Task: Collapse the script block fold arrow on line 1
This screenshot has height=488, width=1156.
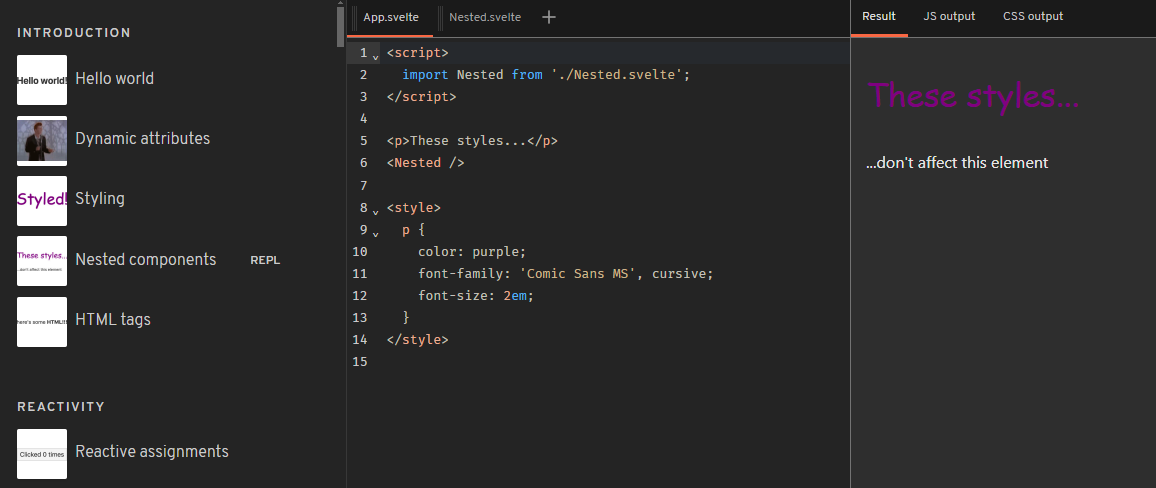Action: (x=376, y=56)
